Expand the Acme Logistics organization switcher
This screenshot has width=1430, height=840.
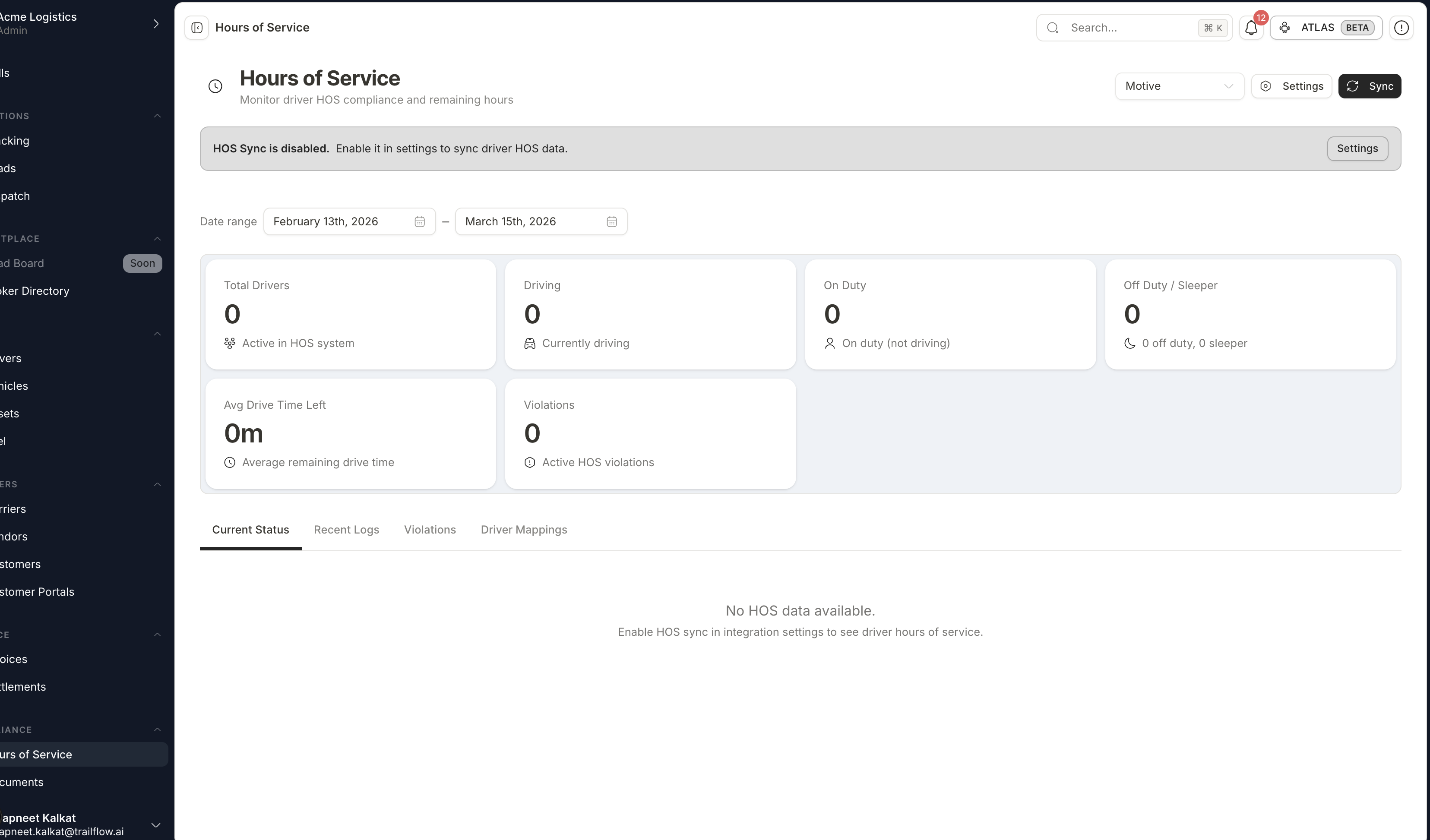tap(156, 23)
